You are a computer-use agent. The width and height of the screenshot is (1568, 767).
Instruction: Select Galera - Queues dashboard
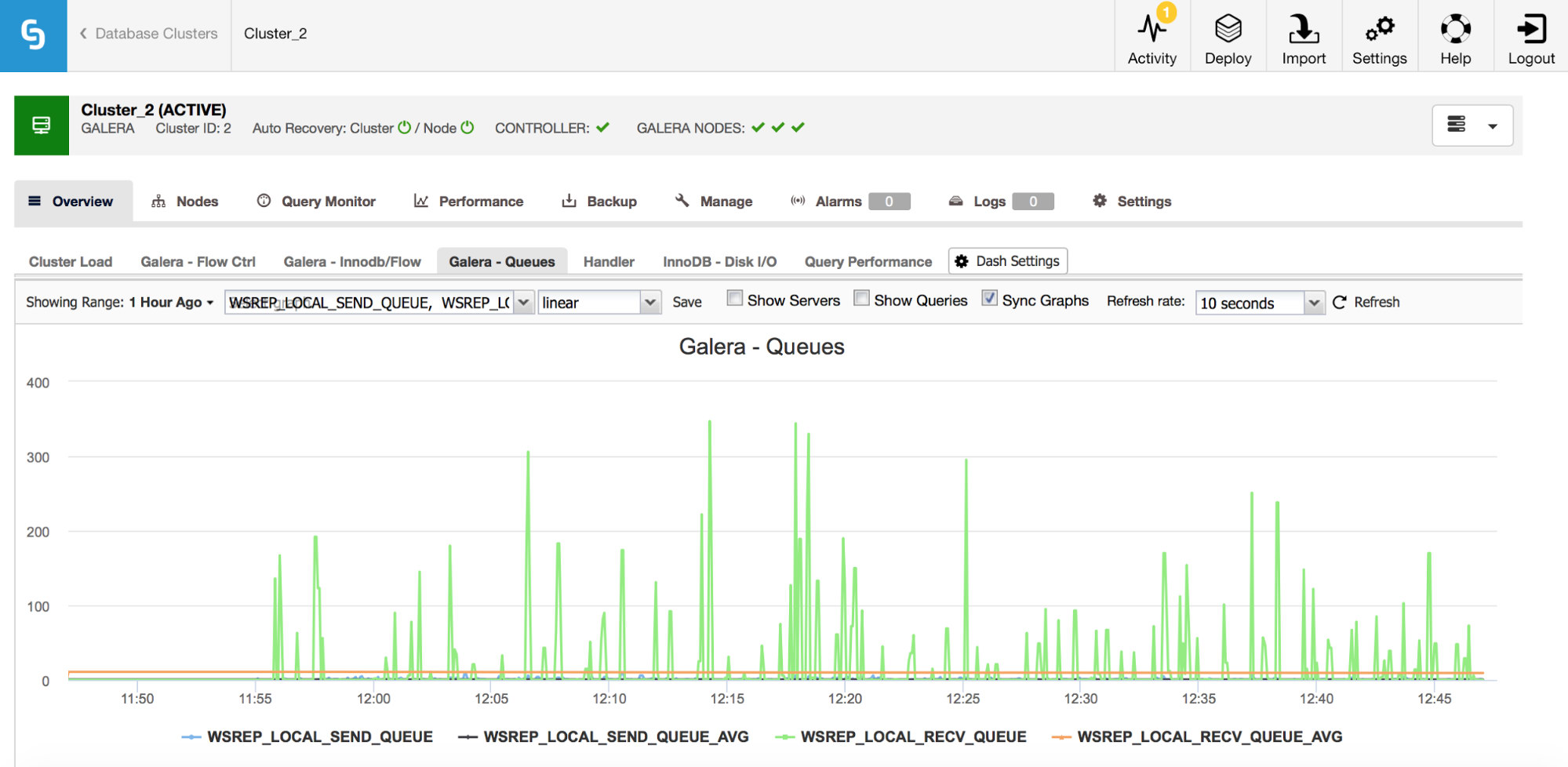(502, 262)
